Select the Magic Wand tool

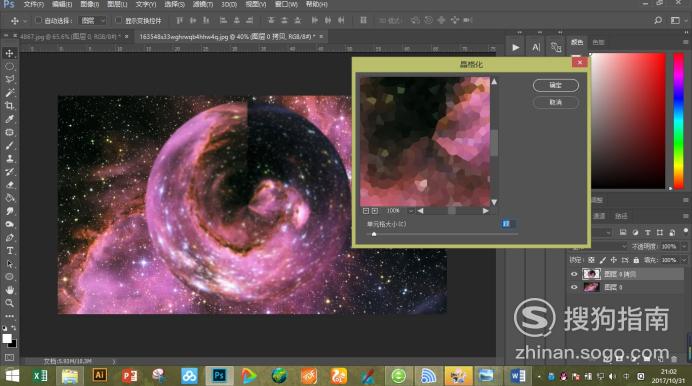9,93
